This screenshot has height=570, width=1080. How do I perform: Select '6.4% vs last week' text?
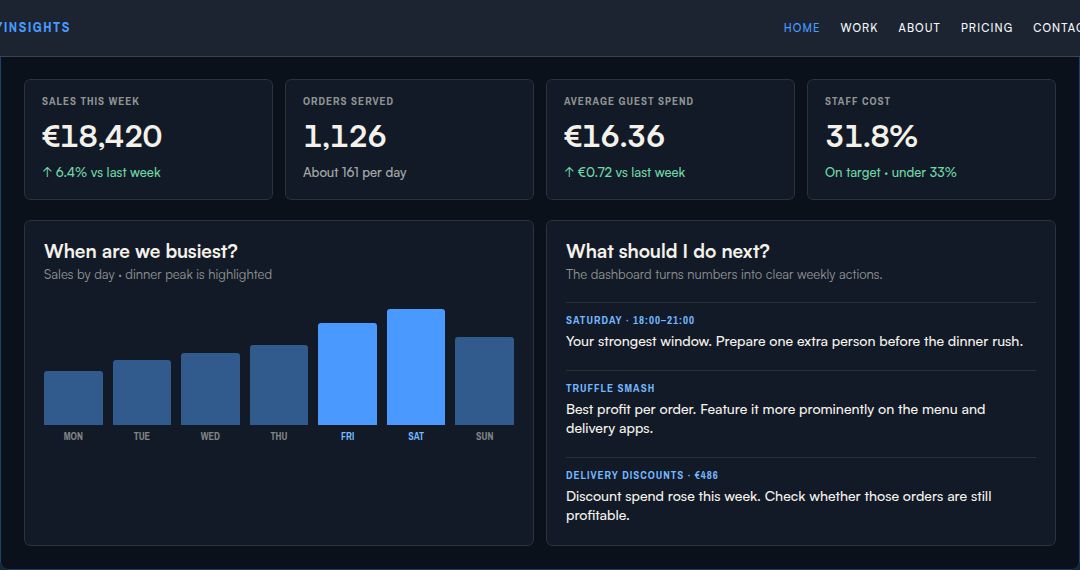[x=108, y=173]
